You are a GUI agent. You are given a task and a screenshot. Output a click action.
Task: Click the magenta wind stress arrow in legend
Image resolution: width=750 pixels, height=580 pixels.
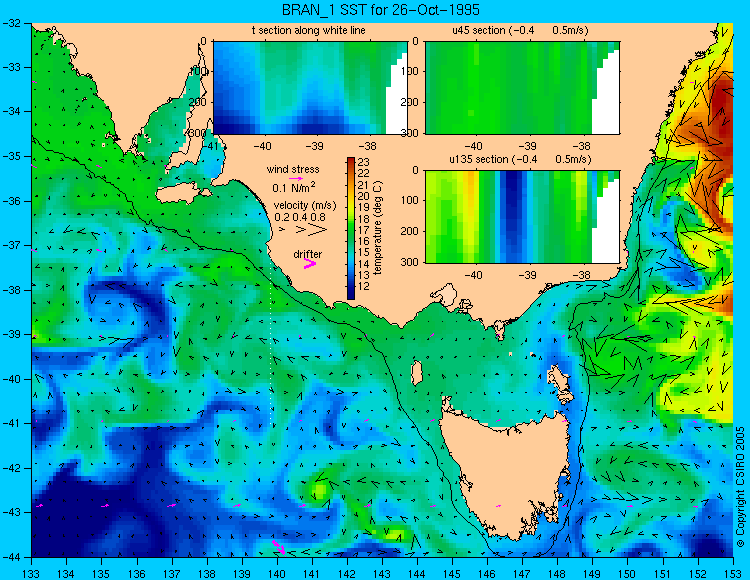(x=296, y=178)
